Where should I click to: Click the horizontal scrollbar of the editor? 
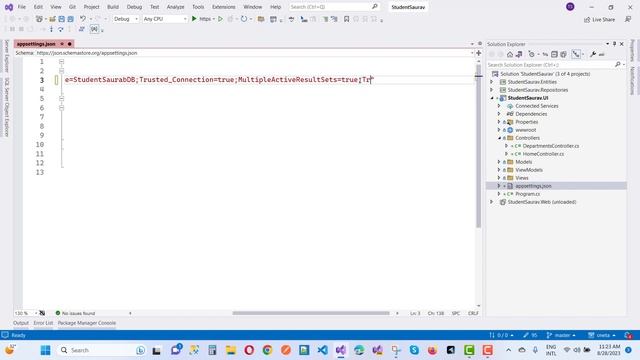[311, 313]
